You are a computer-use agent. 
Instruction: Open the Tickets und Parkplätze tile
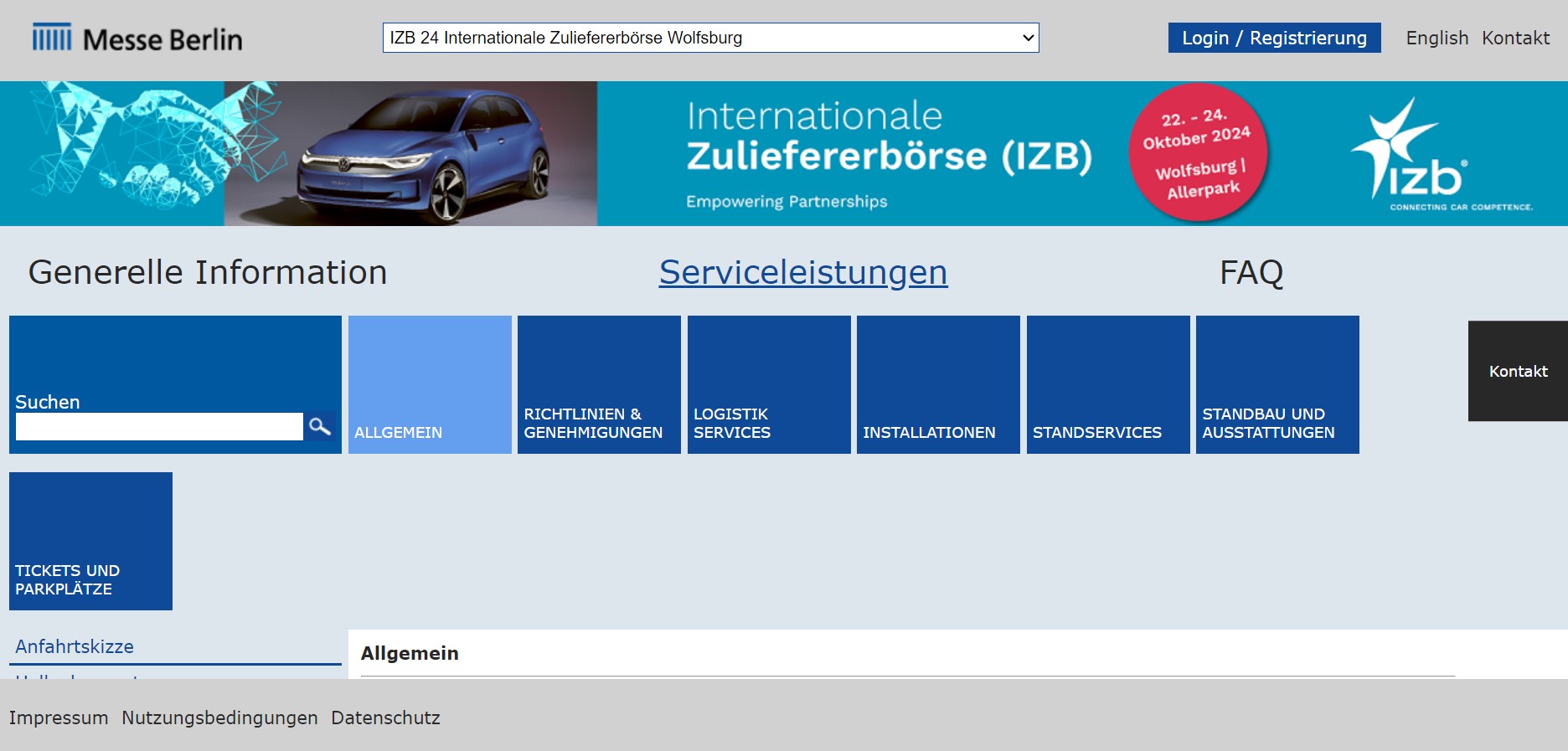[x=90, y=541]
